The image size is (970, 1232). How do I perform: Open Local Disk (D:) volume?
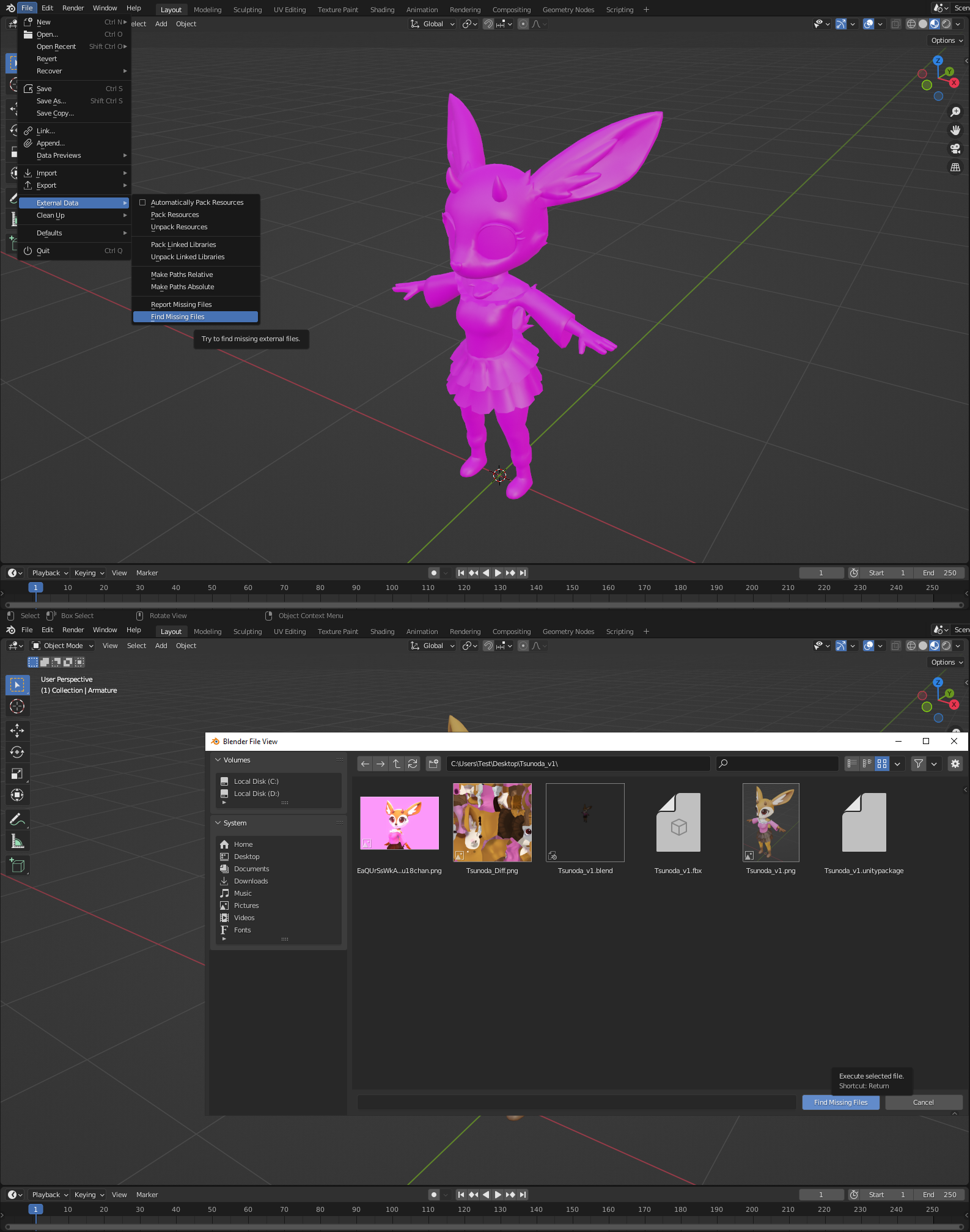278,794
